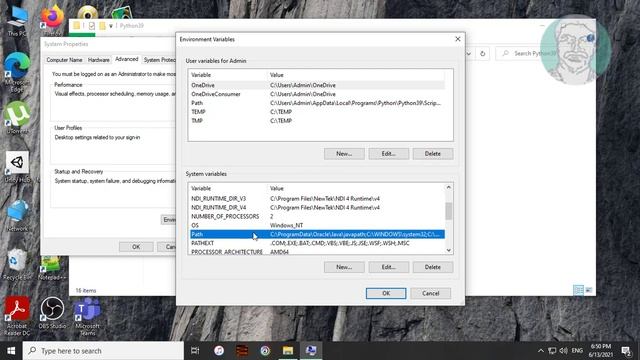Select the PATHEXT system variable
The height and width of the screenshot is (360, 640).
(318, 243)
